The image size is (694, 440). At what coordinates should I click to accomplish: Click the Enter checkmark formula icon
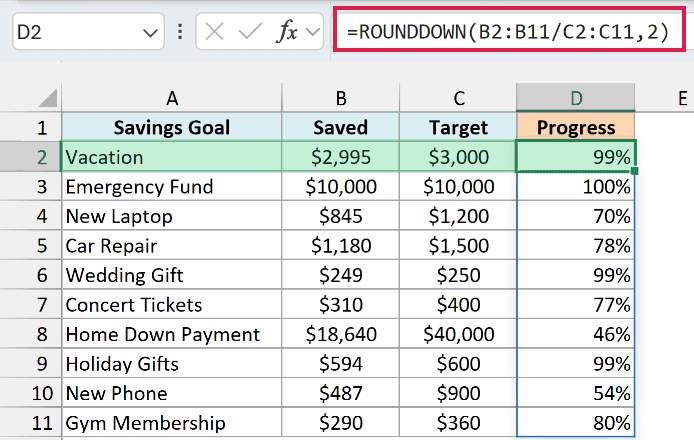click(250, 32)
